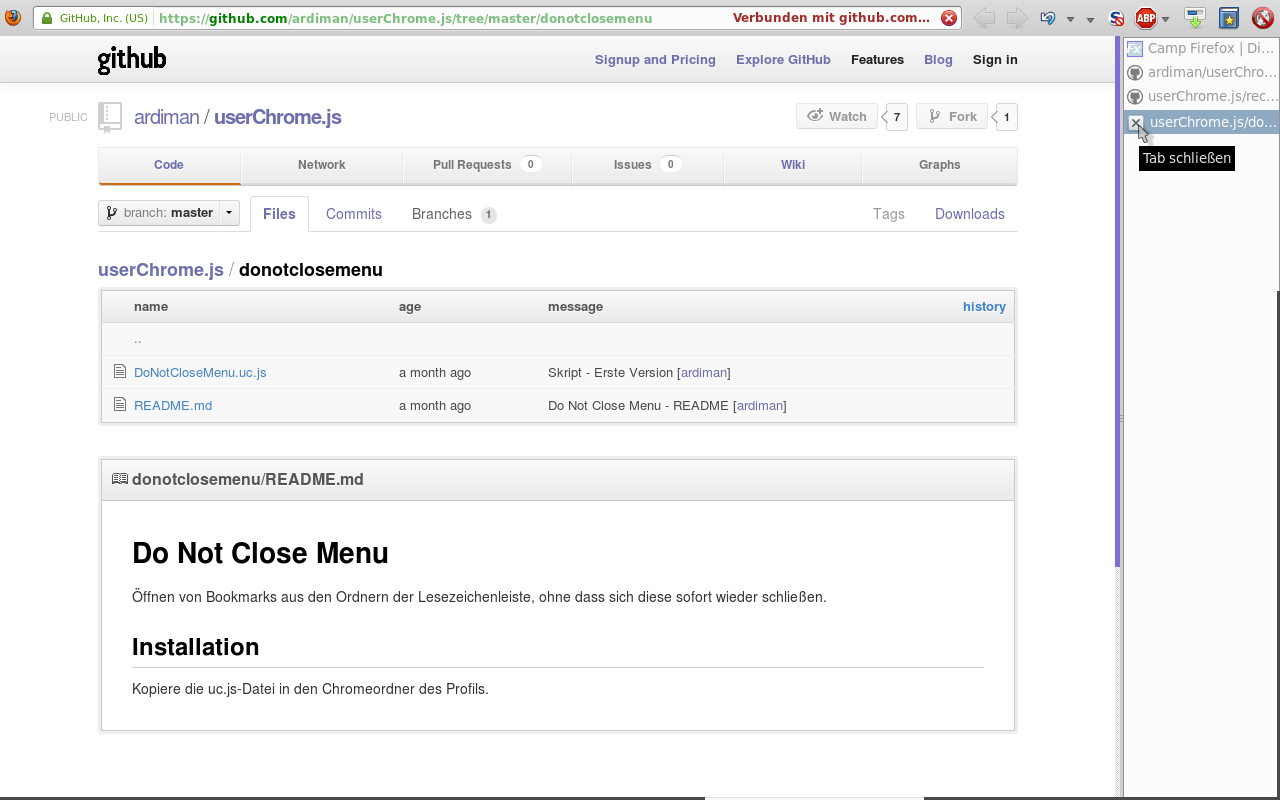Open the branch: master dropdown
Screen dimensions: 1280x800
pyautogui.click(x=169, y=213)
